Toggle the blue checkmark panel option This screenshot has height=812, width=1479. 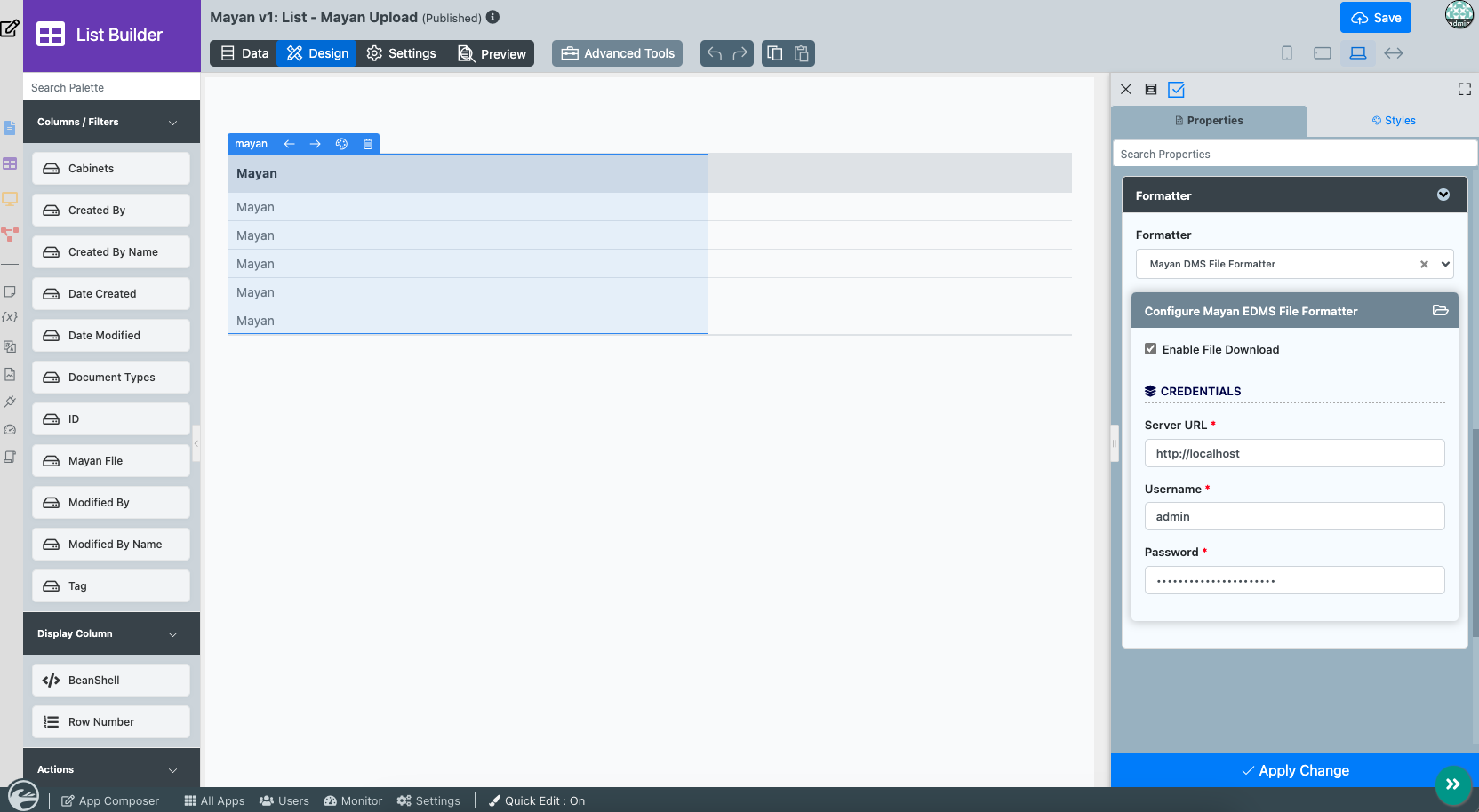click(1177, 90)
